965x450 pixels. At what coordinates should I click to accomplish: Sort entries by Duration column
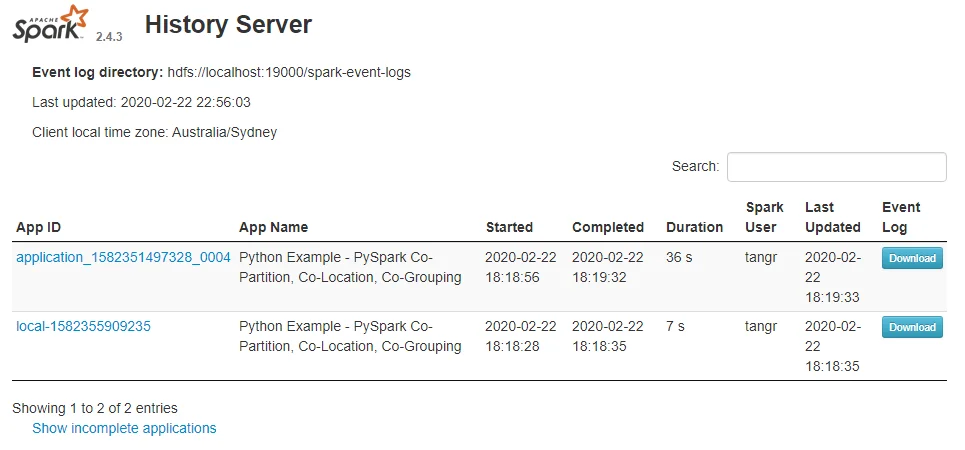tap(694, 227)
